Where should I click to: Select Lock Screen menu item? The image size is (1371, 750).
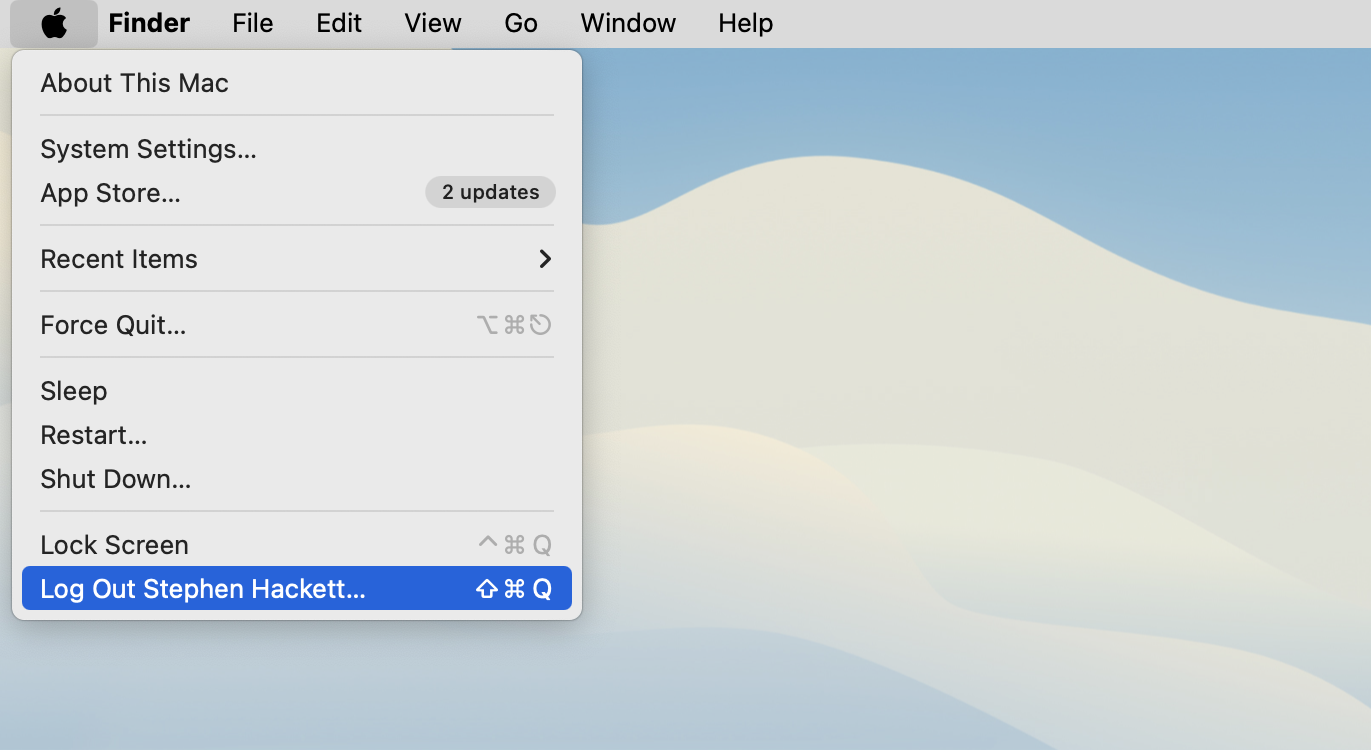tap(297, 545)
